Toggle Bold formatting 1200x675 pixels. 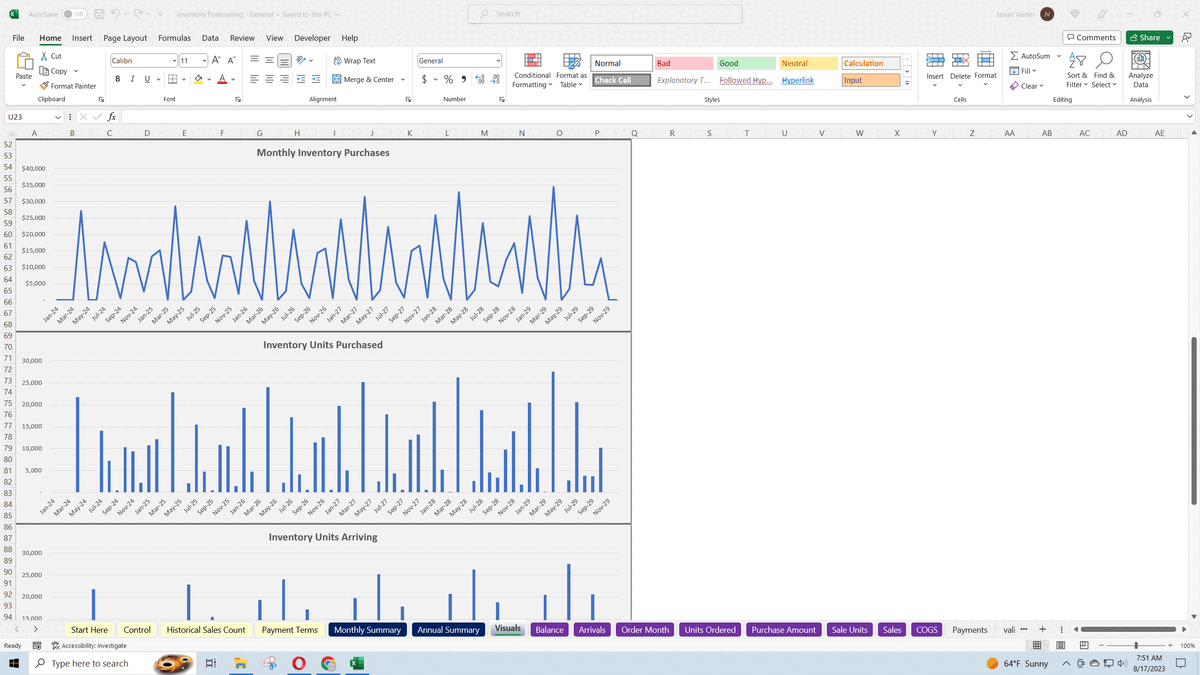point(117,78)
